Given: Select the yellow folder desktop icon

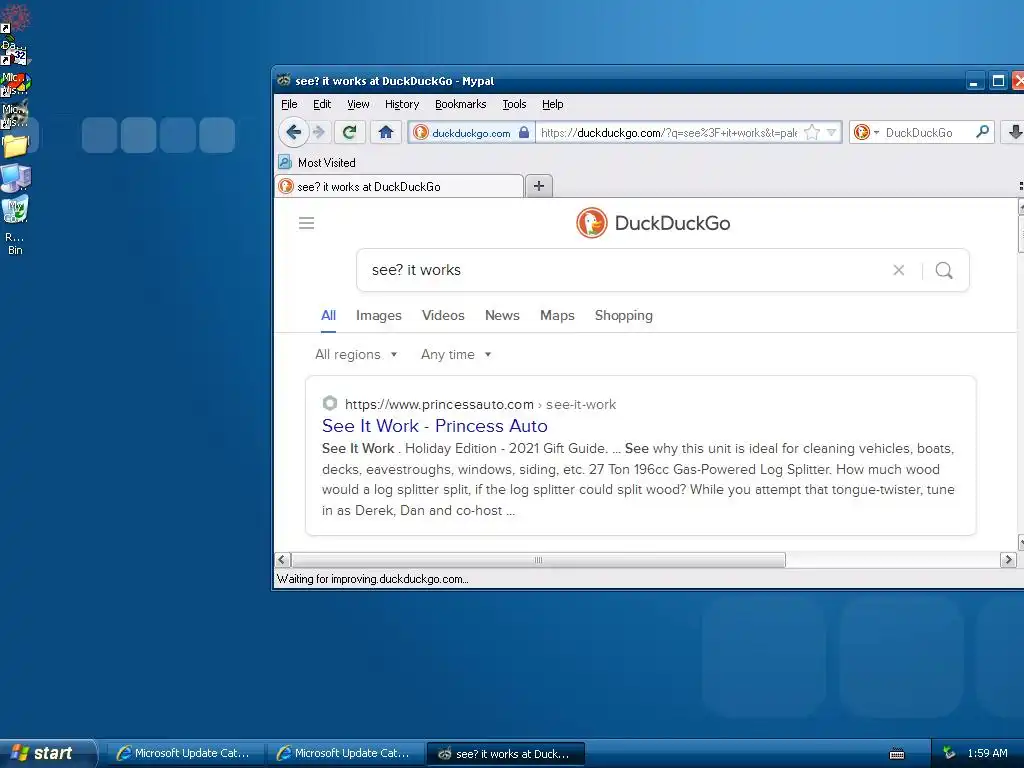Looking at the screenshot, I should pos(15,146).
